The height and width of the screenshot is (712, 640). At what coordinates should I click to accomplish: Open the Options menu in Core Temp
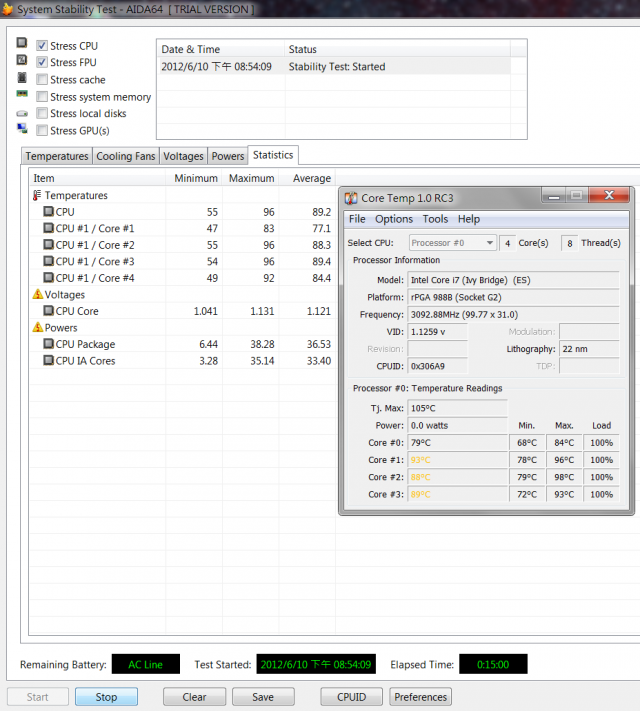pyautogui.click(x=394, y=219)
